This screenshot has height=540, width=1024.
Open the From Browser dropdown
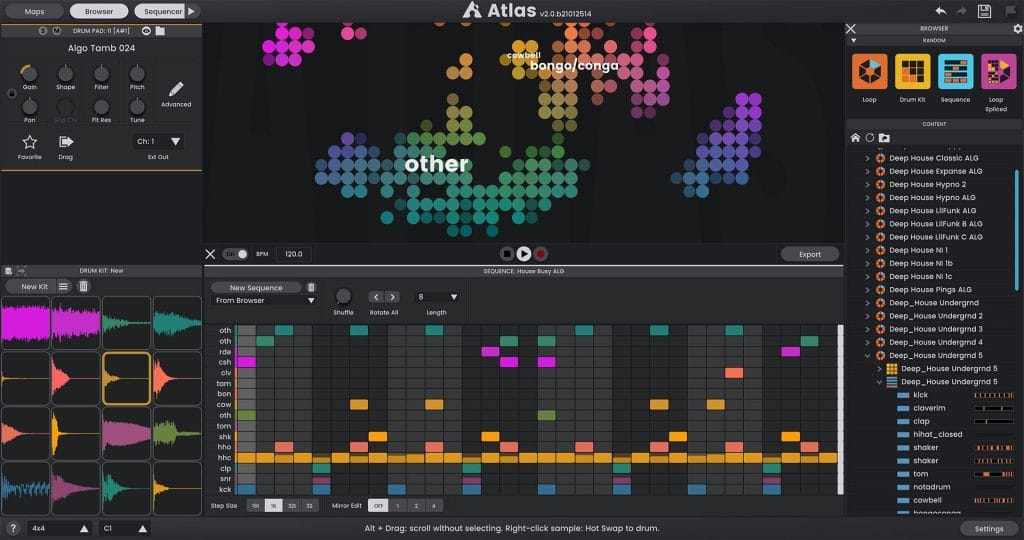[264, 300]
